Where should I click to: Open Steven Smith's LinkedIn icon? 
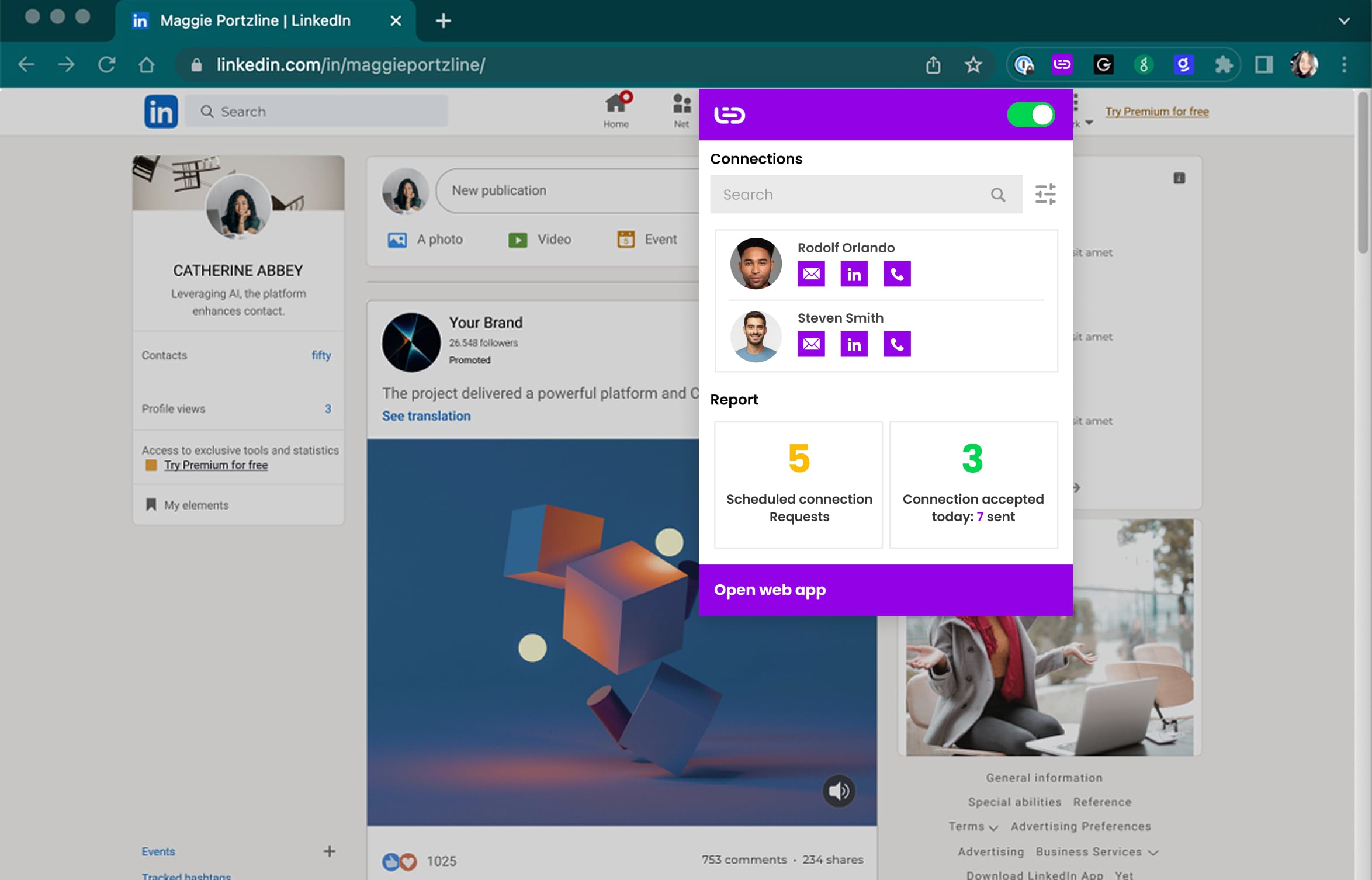[x=854, y=344]
